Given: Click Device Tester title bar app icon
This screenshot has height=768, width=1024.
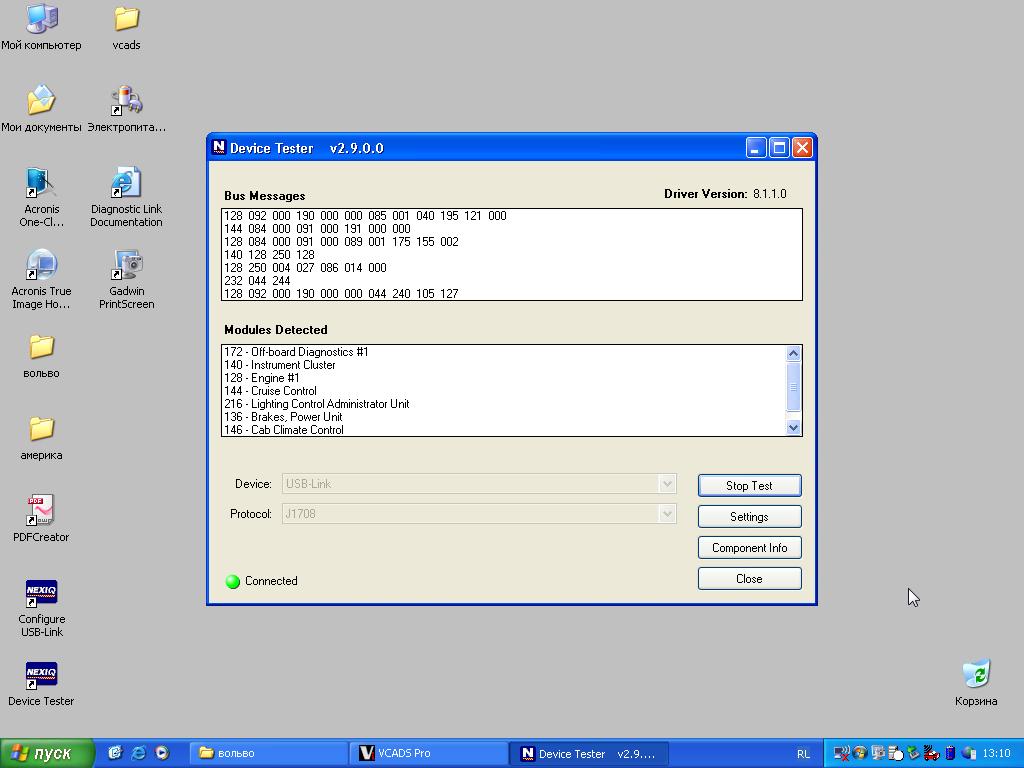Looking at the screenshot, I should click(x=219, y=147).
